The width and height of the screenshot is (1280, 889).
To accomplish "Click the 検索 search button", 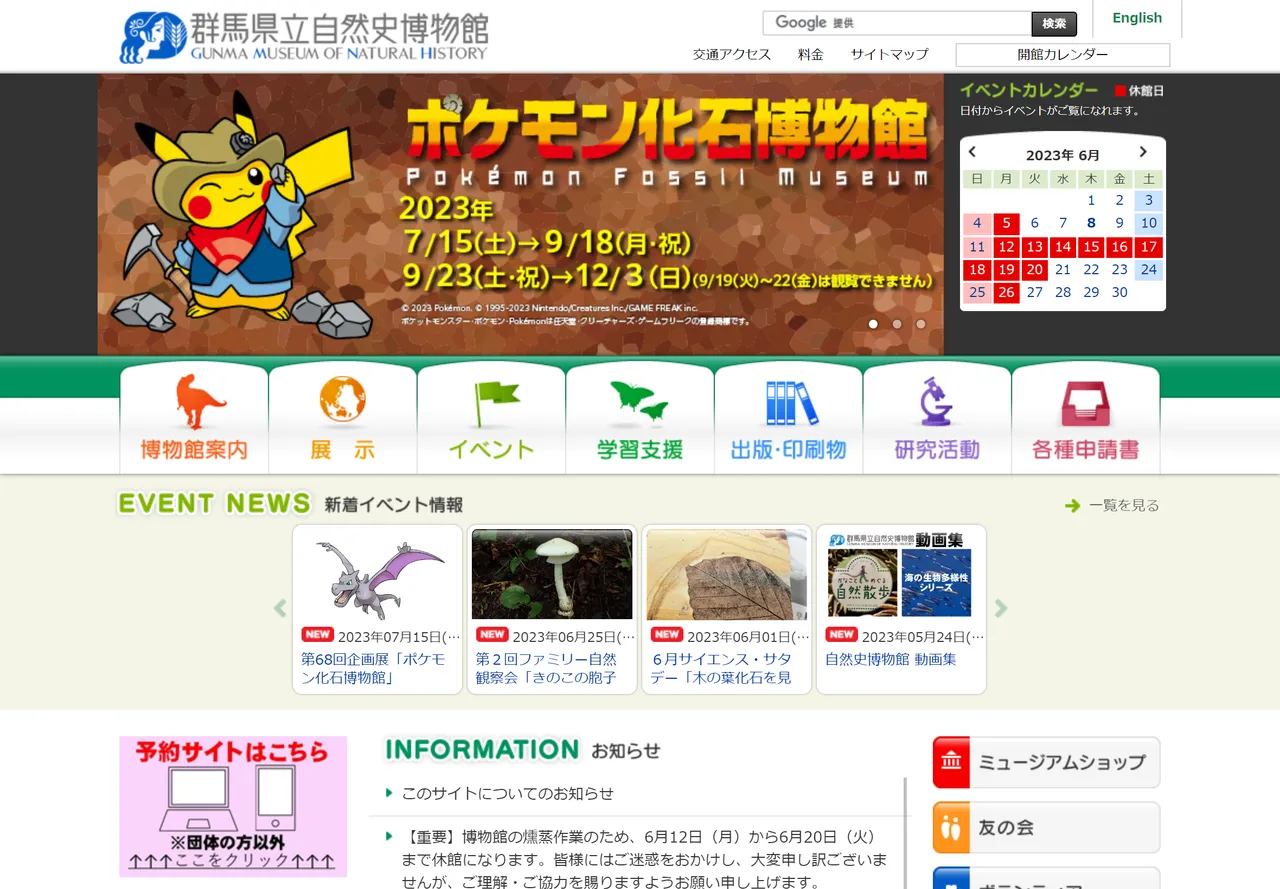I will [x=1054, y=23].
